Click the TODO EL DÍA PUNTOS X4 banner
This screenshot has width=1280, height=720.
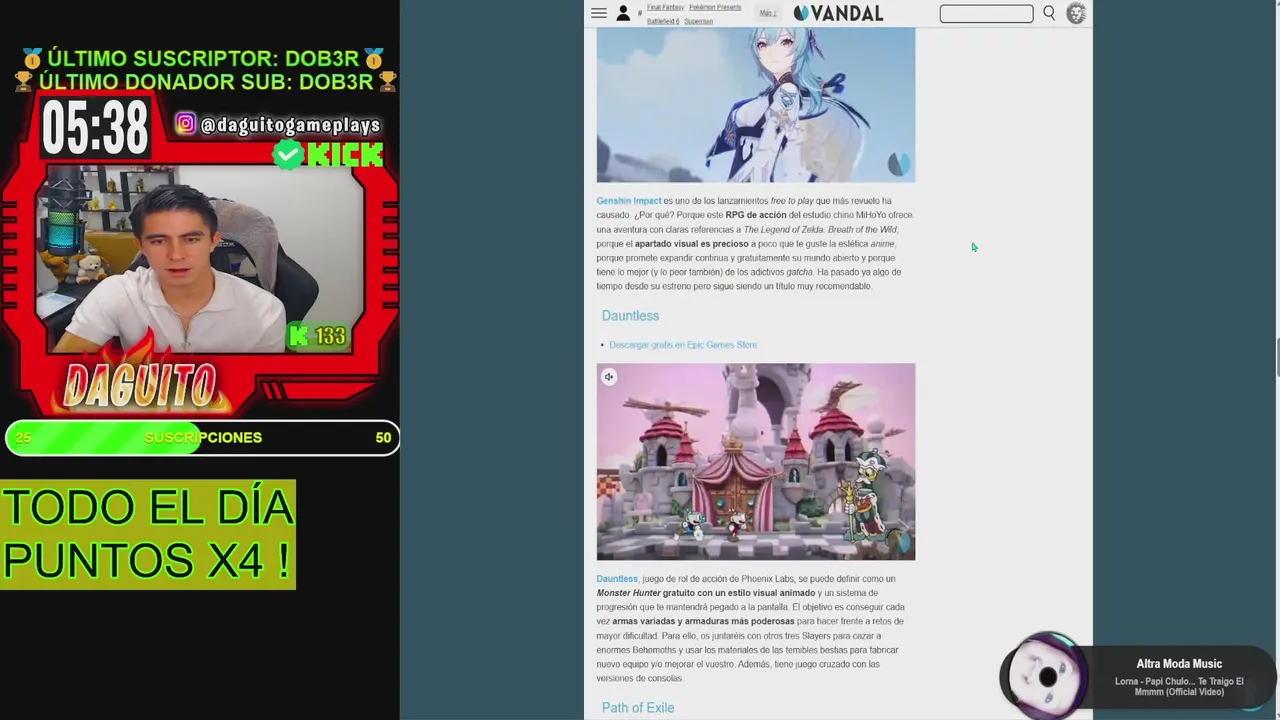tap(148, 535)
